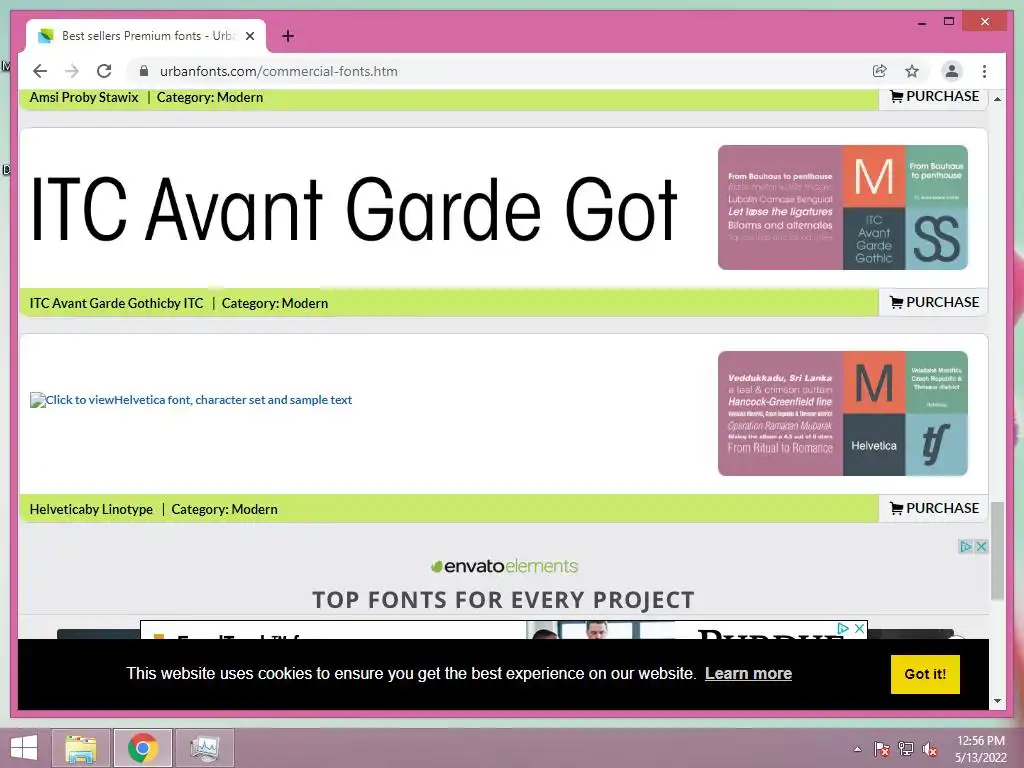1024x768 pixels.
Task: Click the vertical scrollbar thumb
Action: coord(997,551)
